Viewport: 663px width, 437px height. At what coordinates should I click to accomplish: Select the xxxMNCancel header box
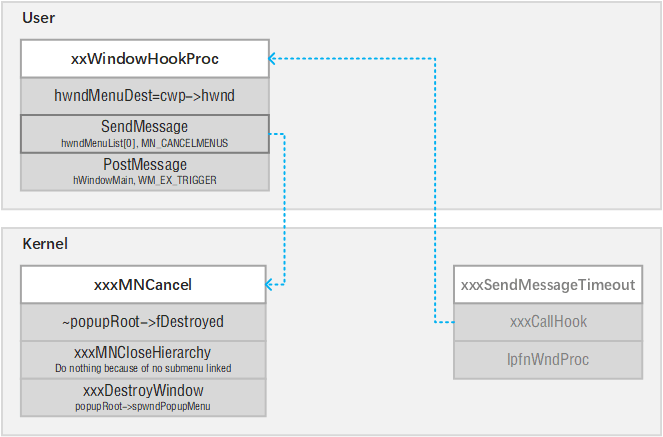(142, 284)
